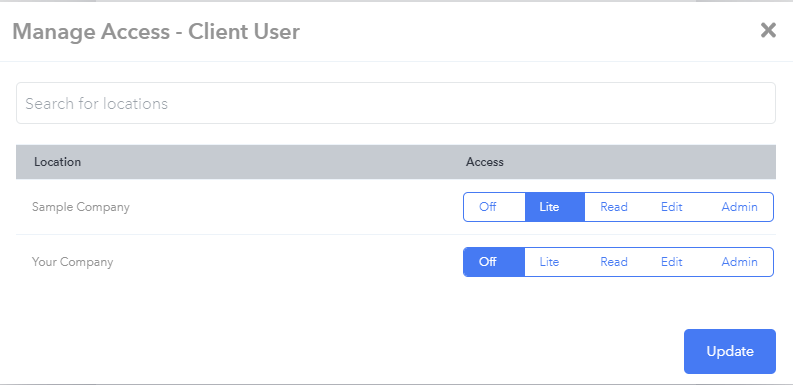Choose Read access for Sample Company

click(613, 207)
